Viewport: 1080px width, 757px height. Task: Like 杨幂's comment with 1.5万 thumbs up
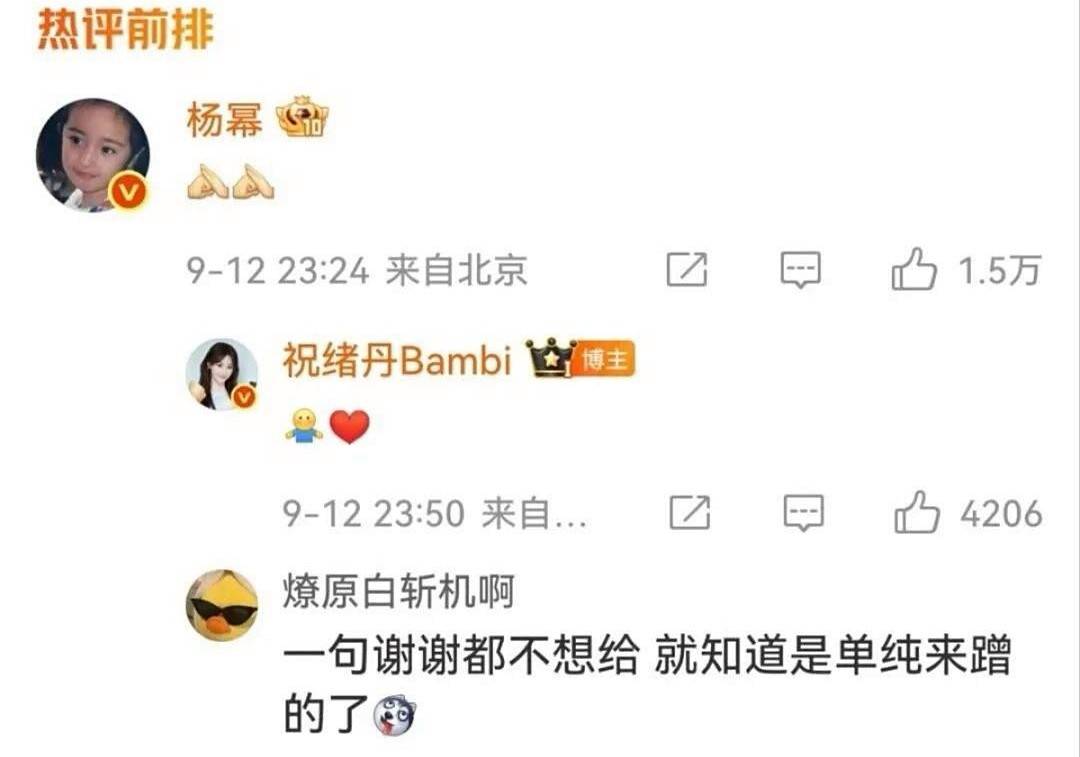pos(914,269)
